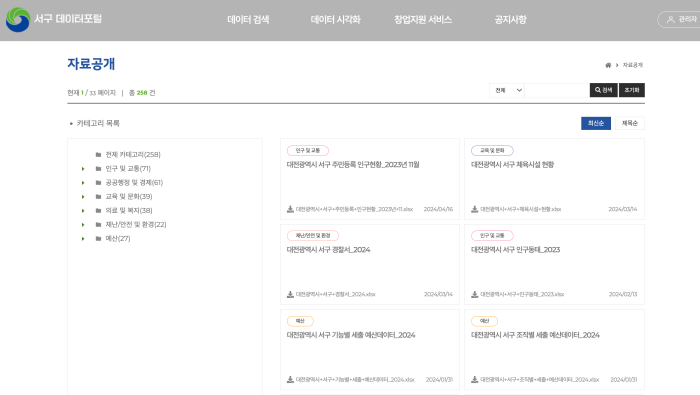
Task: Open the 데이터 검색 menu
Action: point(248,20)
